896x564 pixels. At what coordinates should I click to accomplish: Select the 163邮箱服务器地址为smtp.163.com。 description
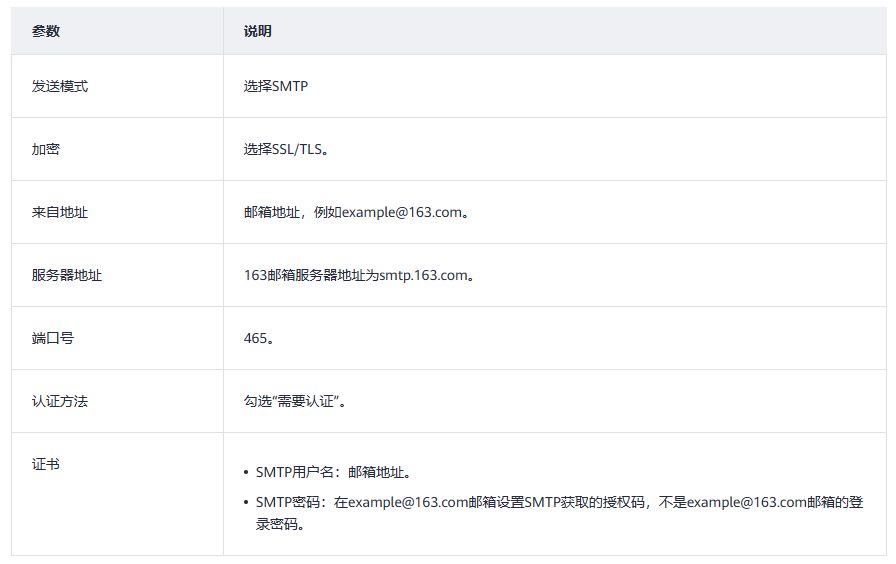(x=359, y=275)
